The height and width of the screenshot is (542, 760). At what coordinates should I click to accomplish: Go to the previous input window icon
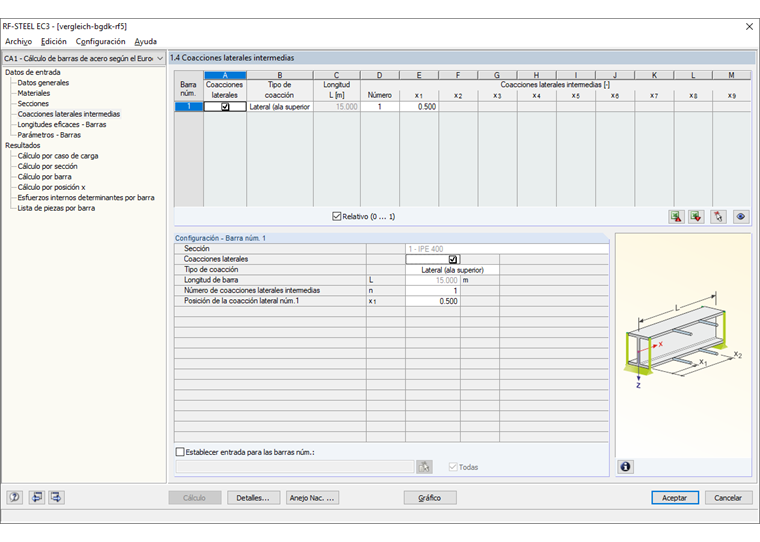(36, 497)
